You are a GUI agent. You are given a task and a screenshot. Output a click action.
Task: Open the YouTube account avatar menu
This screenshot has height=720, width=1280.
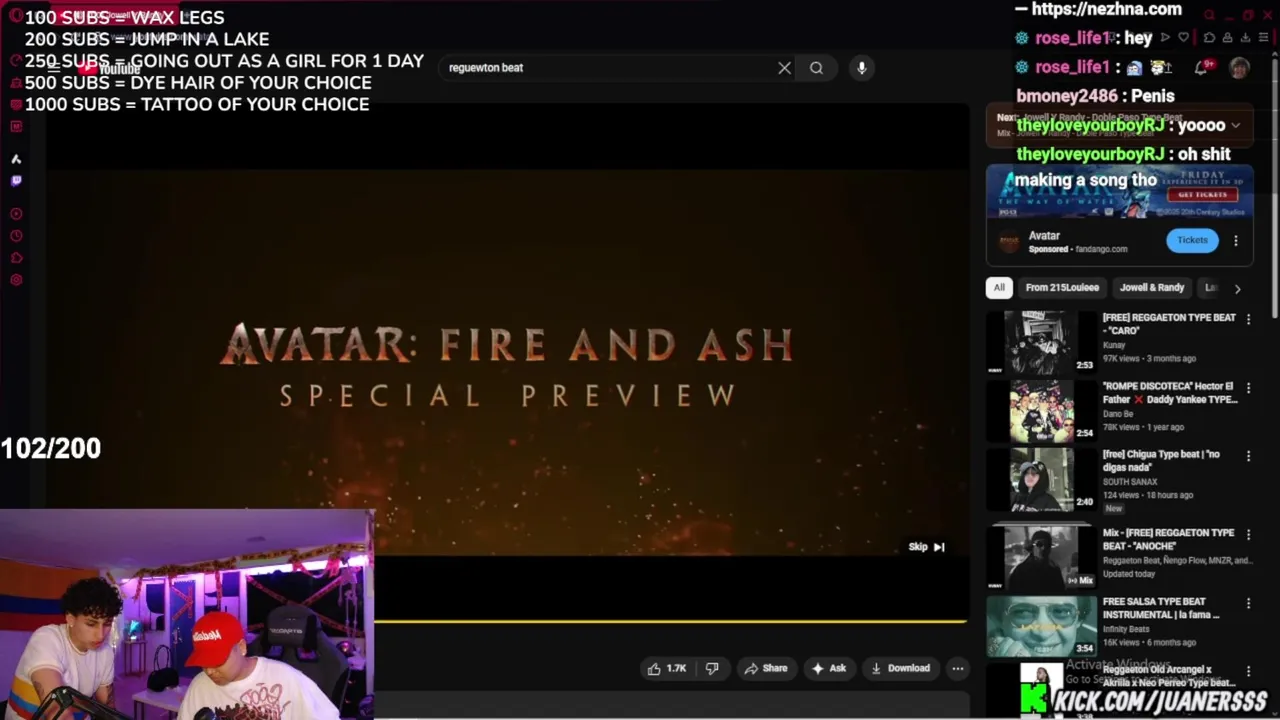1240,68
